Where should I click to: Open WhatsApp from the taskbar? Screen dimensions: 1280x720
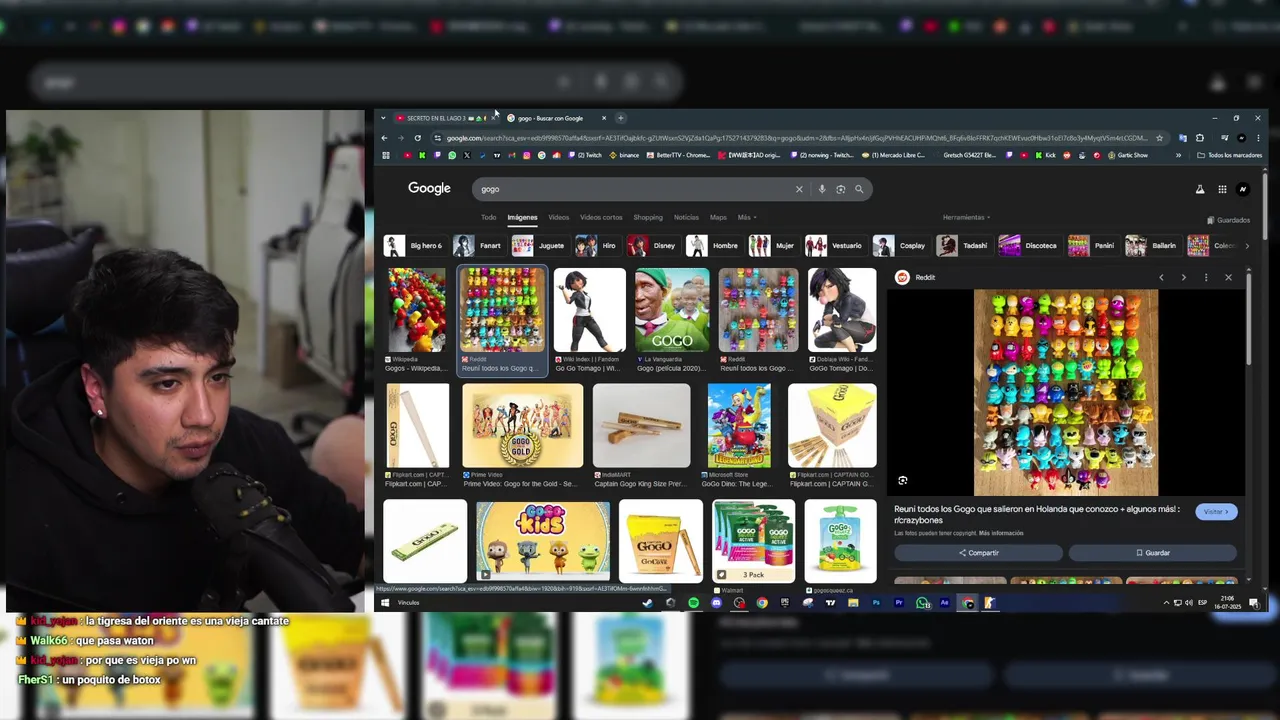[x=922, y=603]
